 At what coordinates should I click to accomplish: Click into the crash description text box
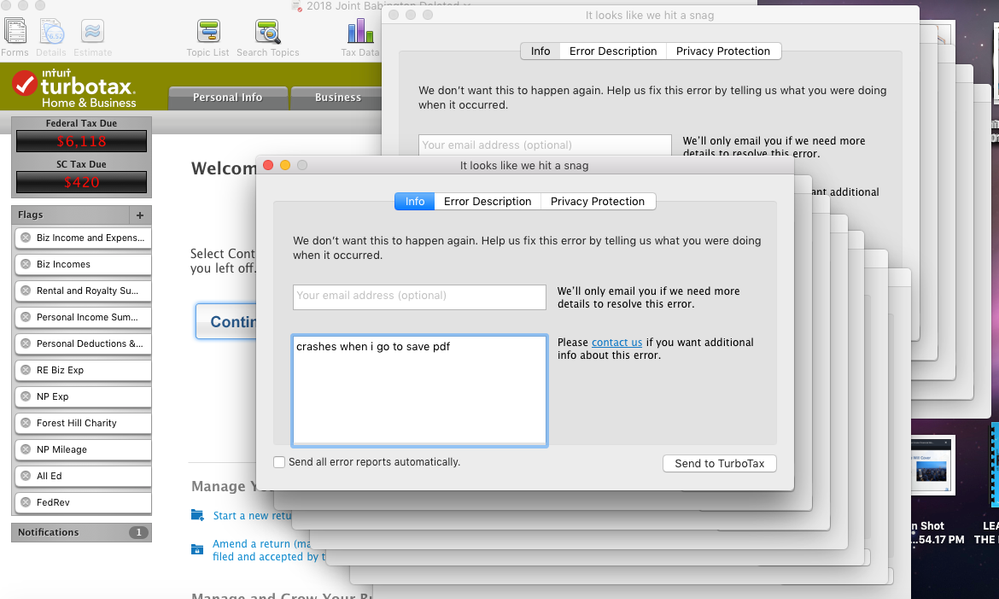pyautogui.click(x=419, y=390)
